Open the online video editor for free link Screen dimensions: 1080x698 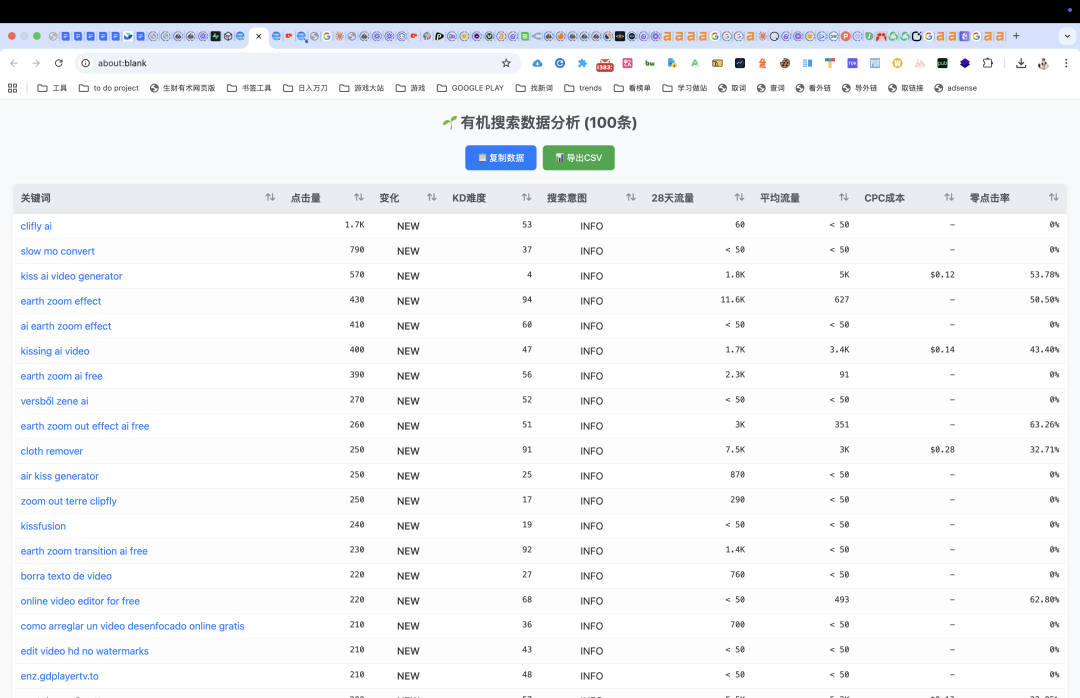tap(80, 602)
